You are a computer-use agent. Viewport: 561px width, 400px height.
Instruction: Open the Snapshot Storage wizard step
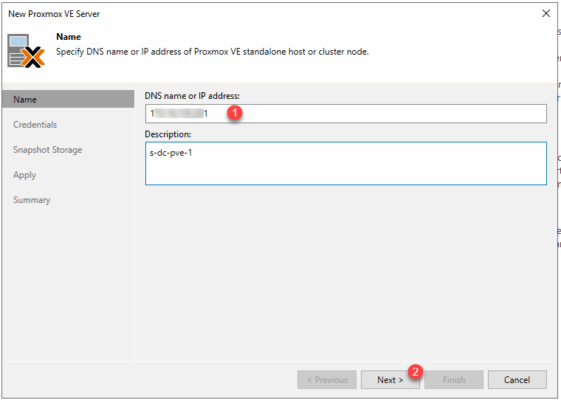click(48, 150)
